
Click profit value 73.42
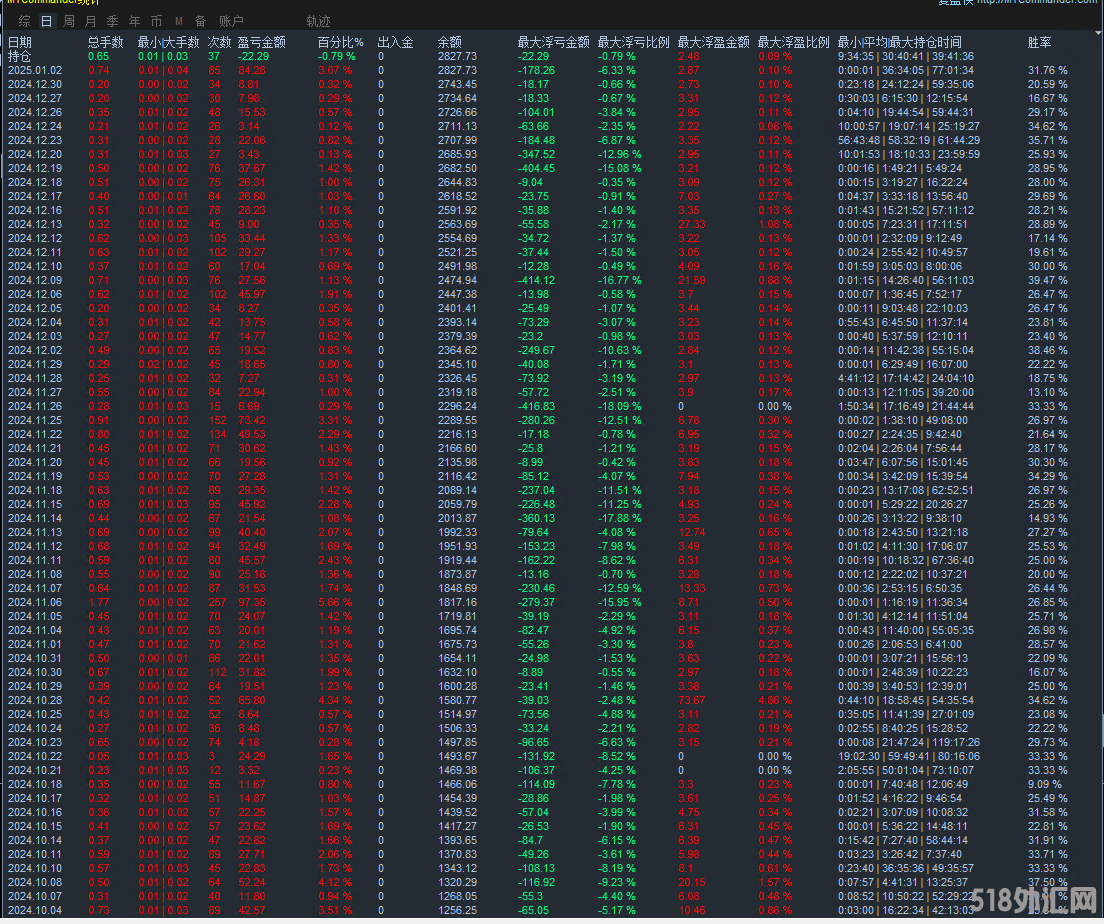[x=251, y=420]
